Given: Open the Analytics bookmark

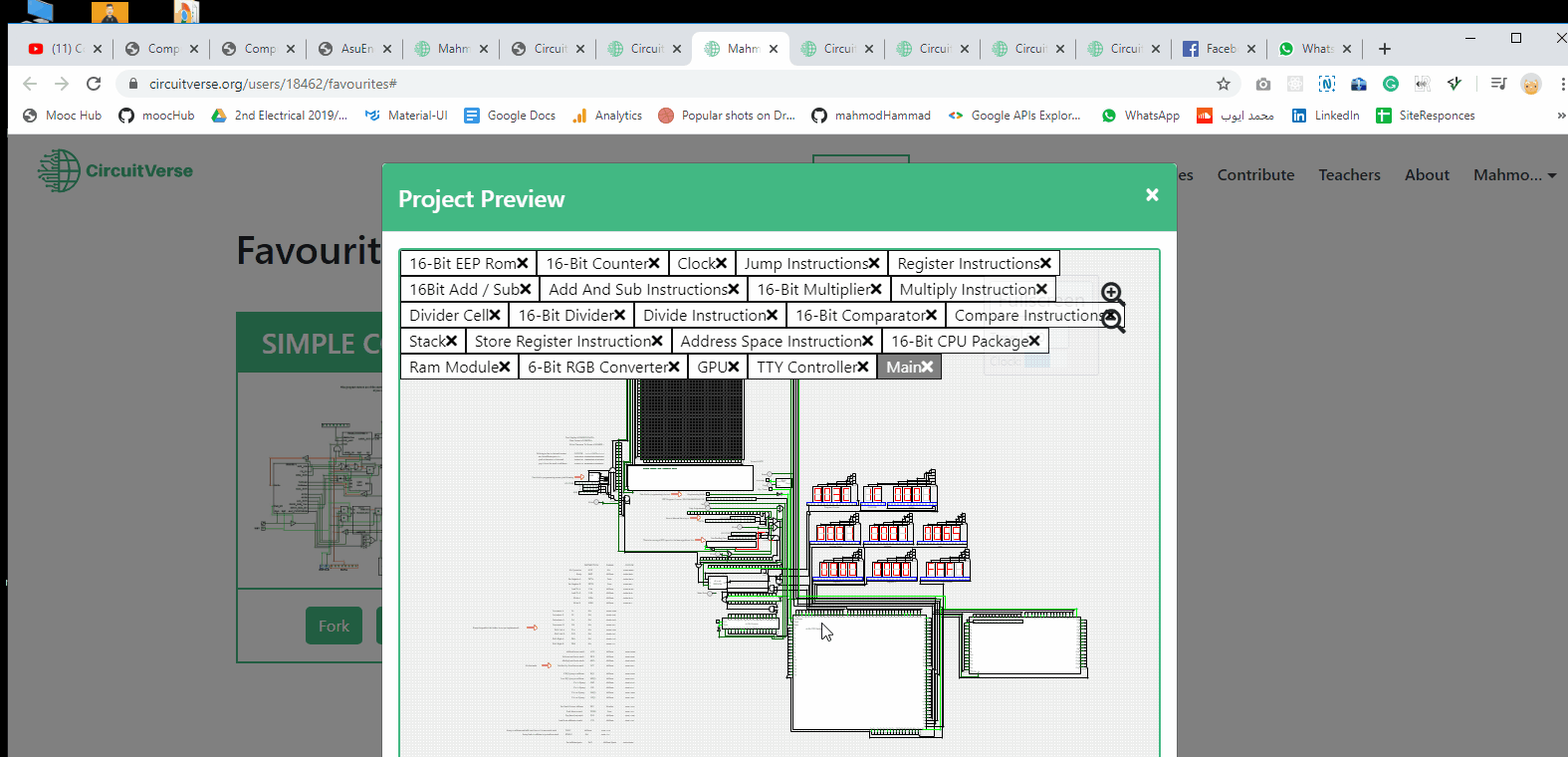Looking at the screenshot, I should tap(607, 116).
